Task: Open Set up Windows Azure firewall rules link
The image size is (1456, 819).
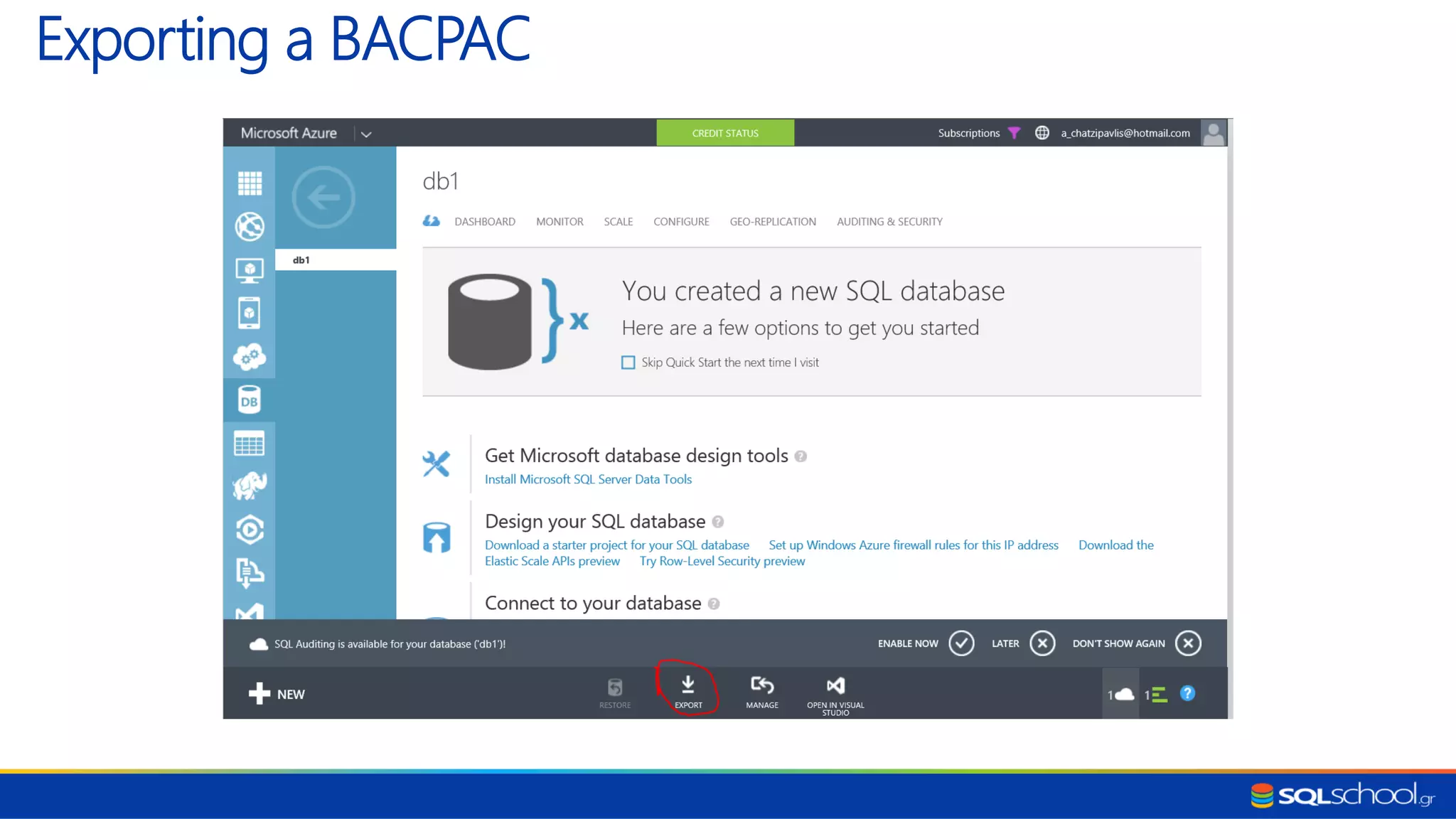Action: [x=914, y=545]
